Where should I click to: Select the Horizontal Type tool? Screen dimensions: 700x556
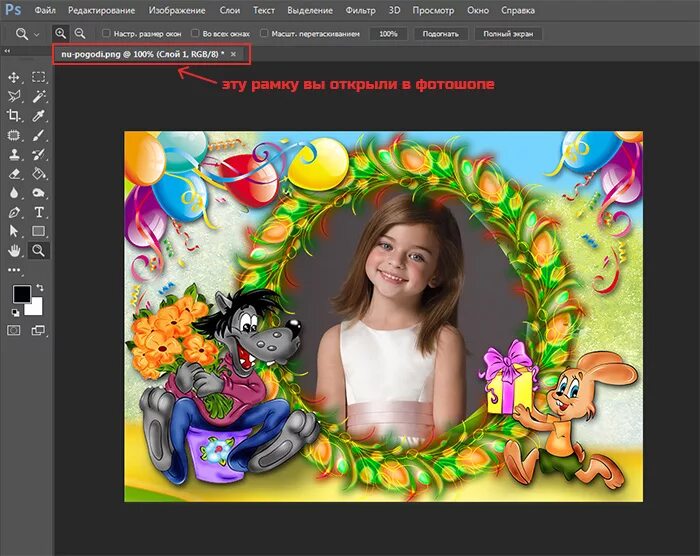pos(38,212)
